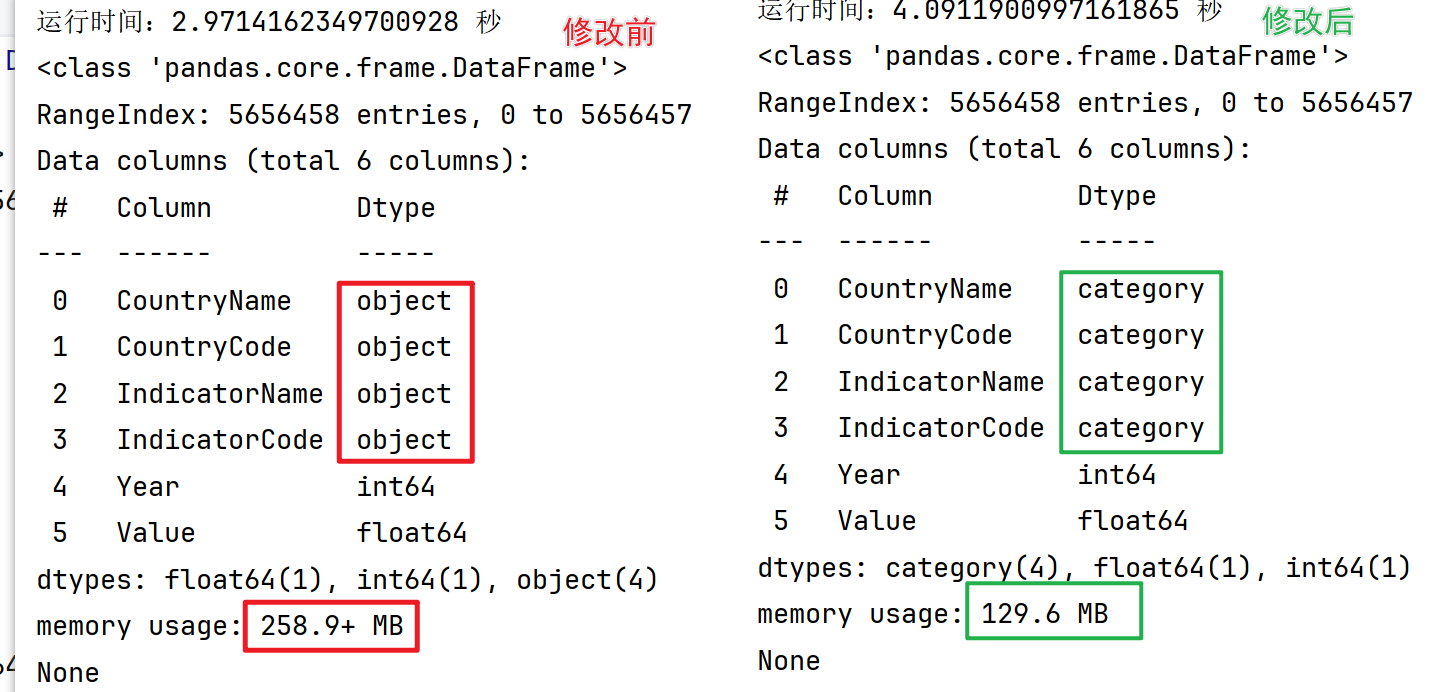
Task: Click float64 dtype in the right output
Action: pos(1132,521)
